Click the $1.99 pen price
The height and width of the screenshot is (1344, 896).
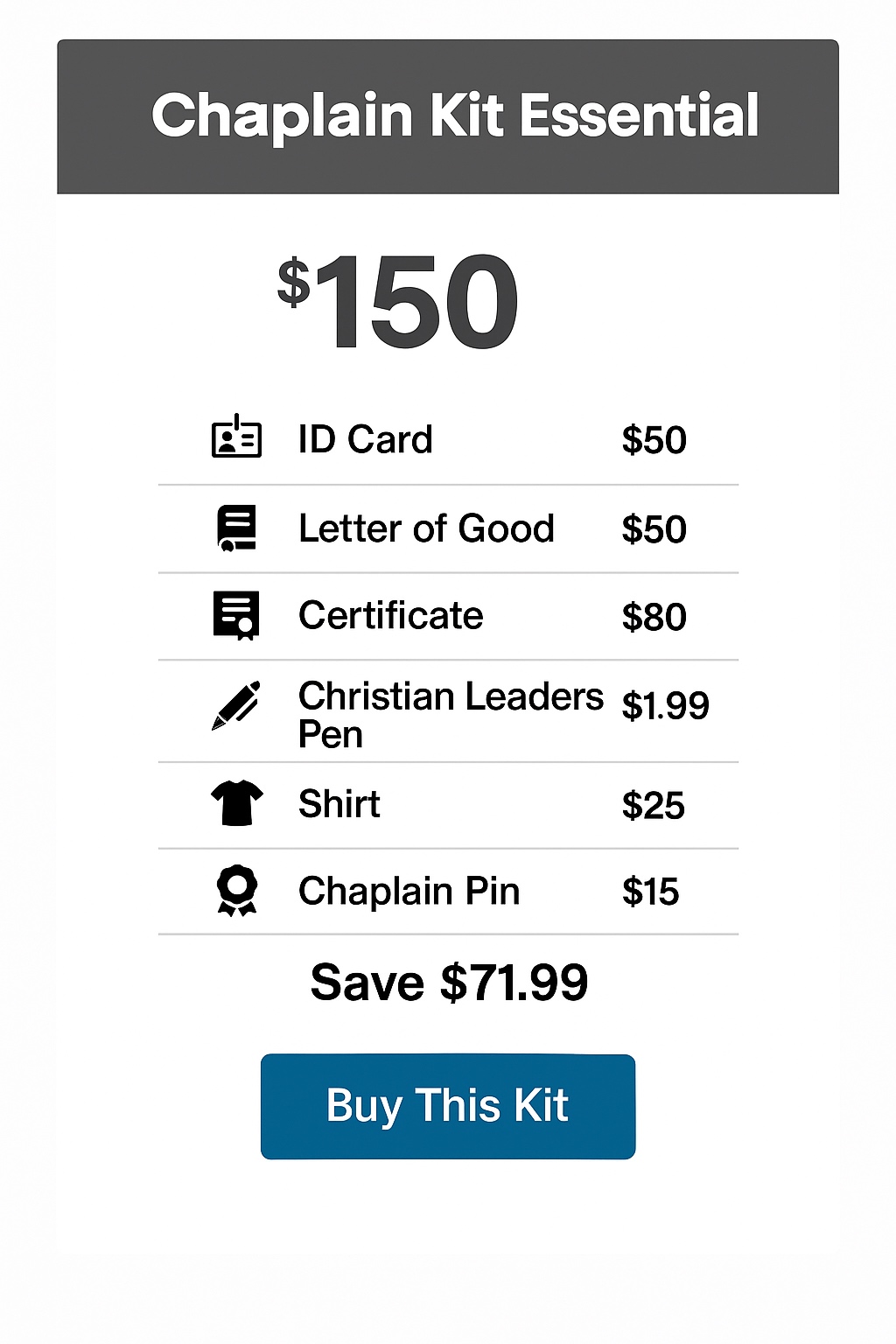point(665,705)
